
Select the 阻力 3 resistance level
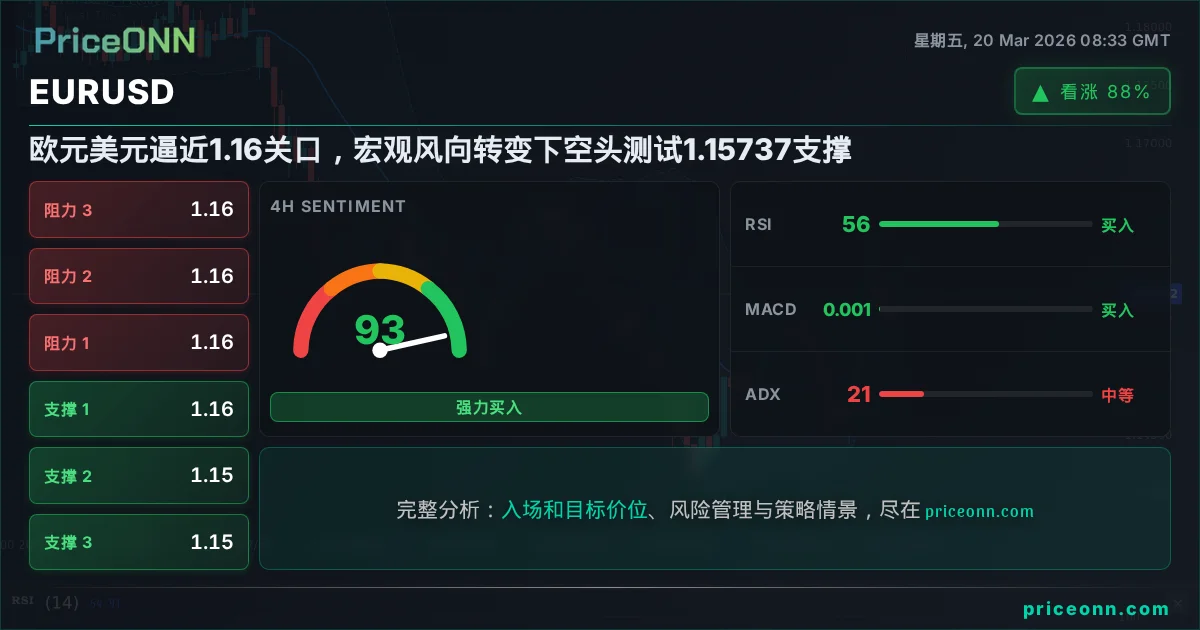(139, 209)
